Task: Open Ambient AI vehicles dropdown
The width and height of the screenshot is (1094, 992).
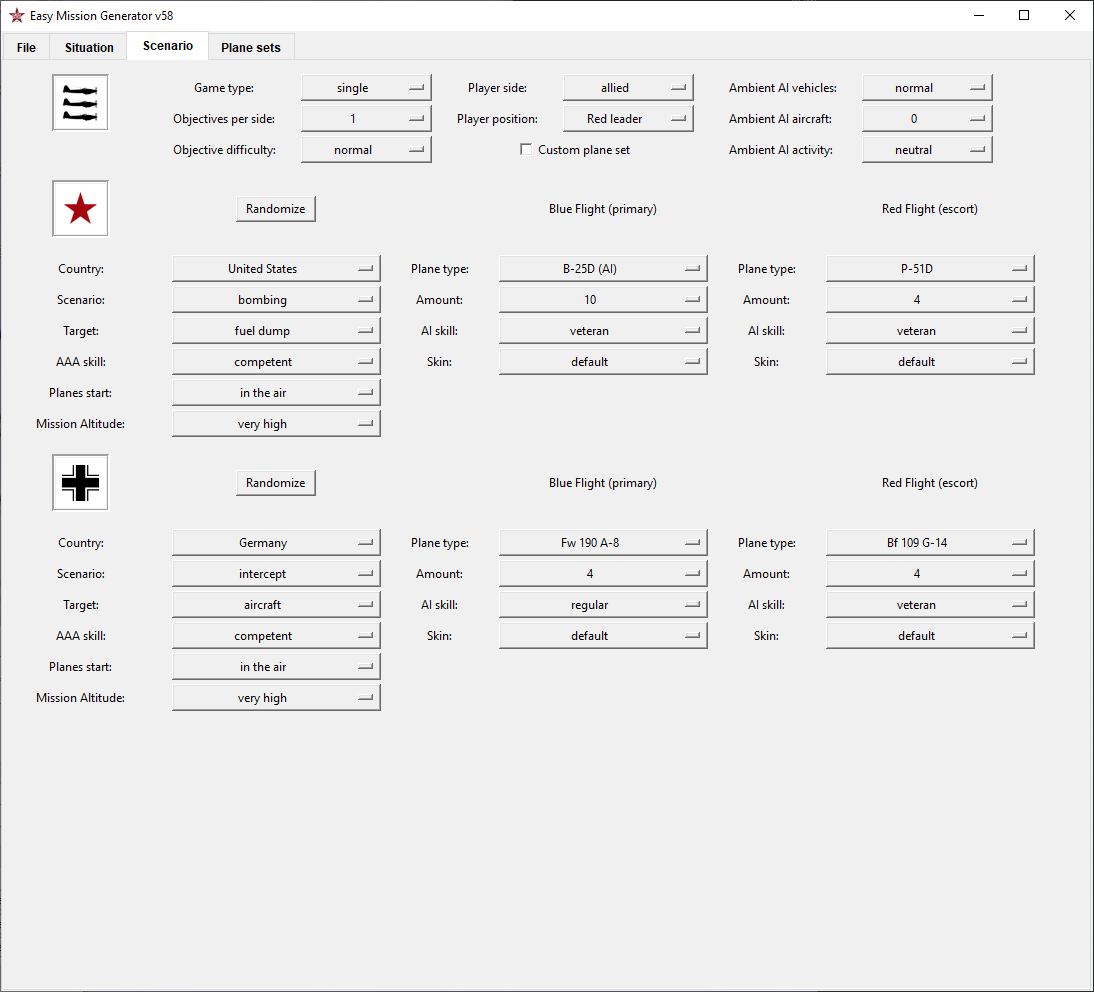Action: pos(927,88)
